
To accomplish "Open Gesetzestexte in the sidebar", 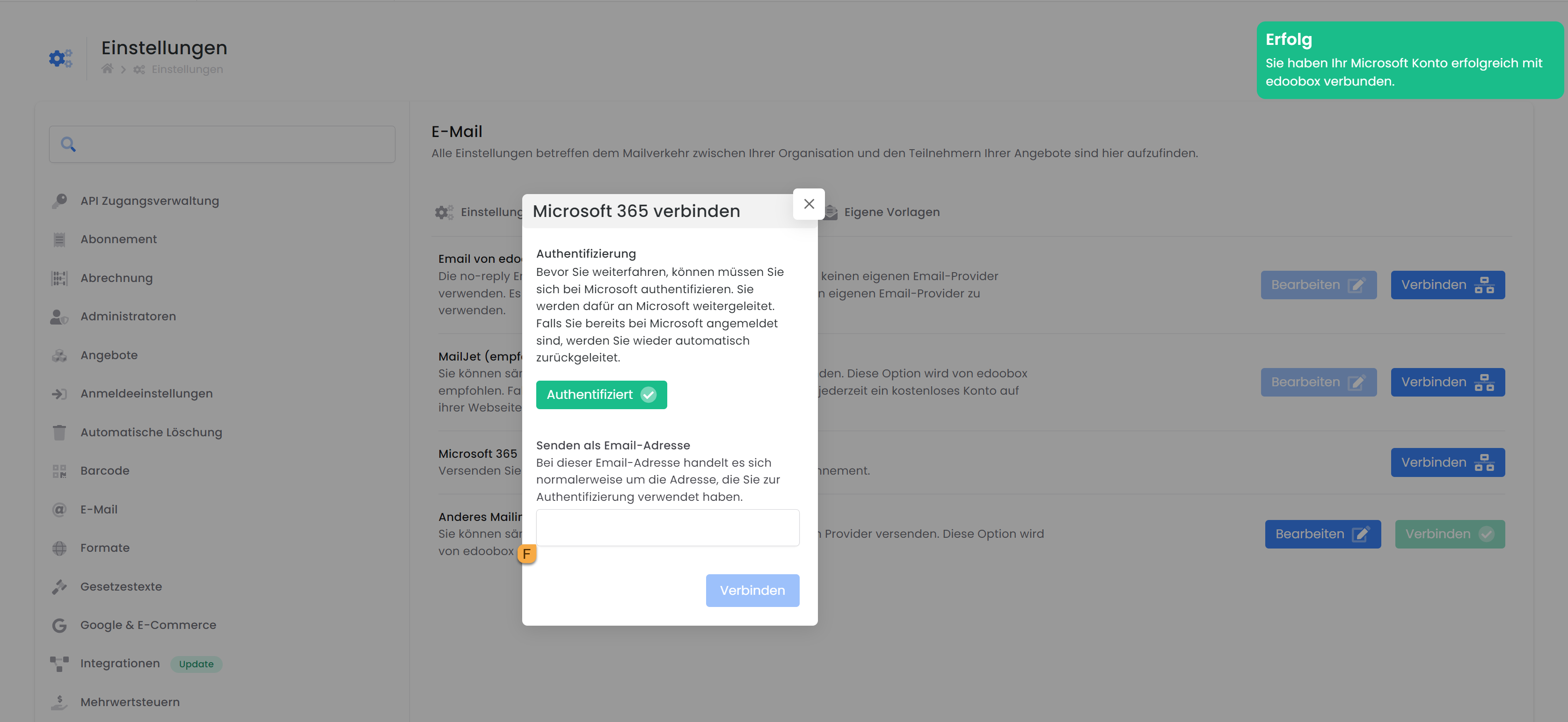I will (121, 587).
